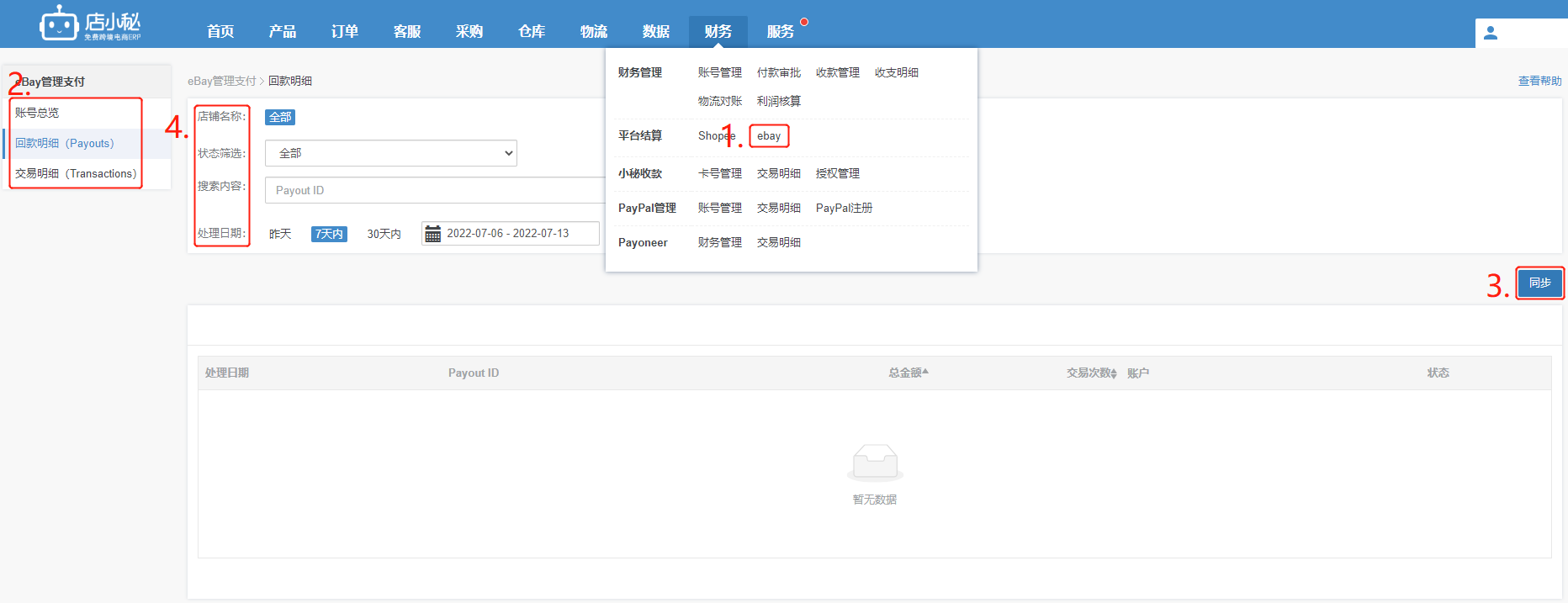The width and height of the screenshot is (1568, 603).
Task: Select the 全部 store name tag
Action: tap(280, 117)
